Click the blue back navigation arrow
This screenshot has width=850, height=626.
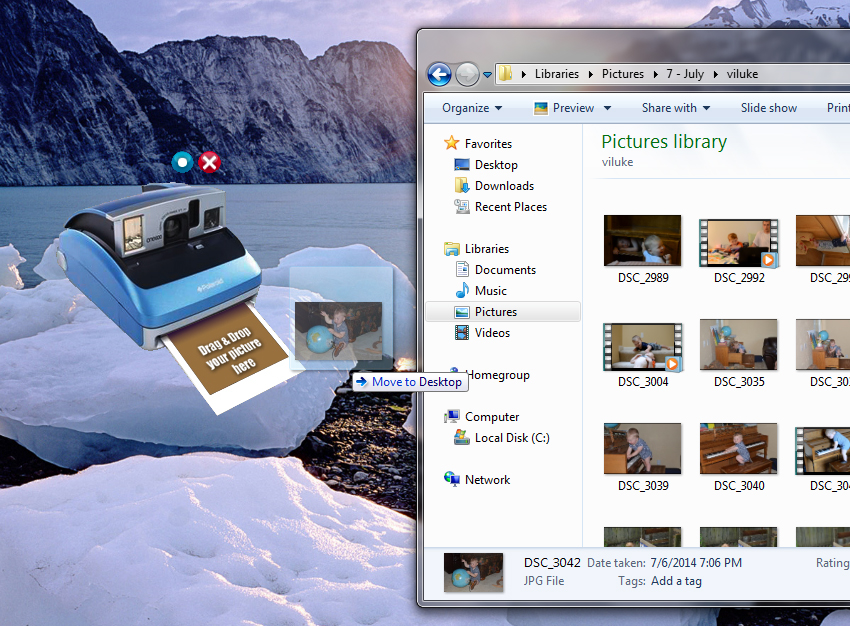pyautogui.click(x=439, y=74)
